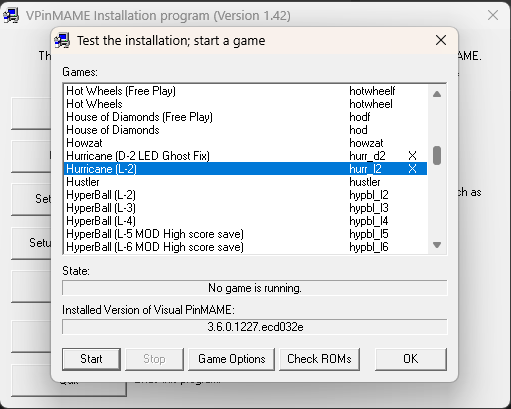Click the dialog title bar computer icon
The height and width of the screenshot is (409, 511).
point(62,41)
